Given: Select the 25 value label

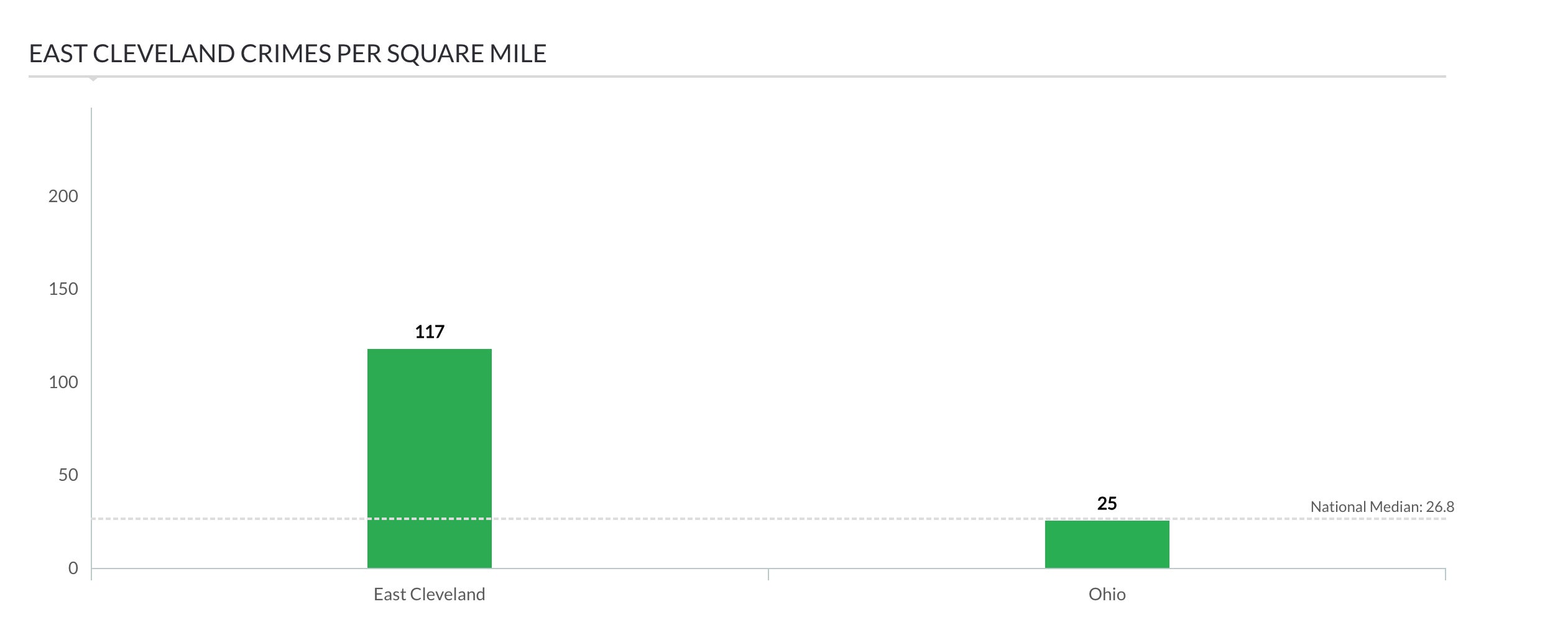Looking at the screenshot, I should [1107, 504].
